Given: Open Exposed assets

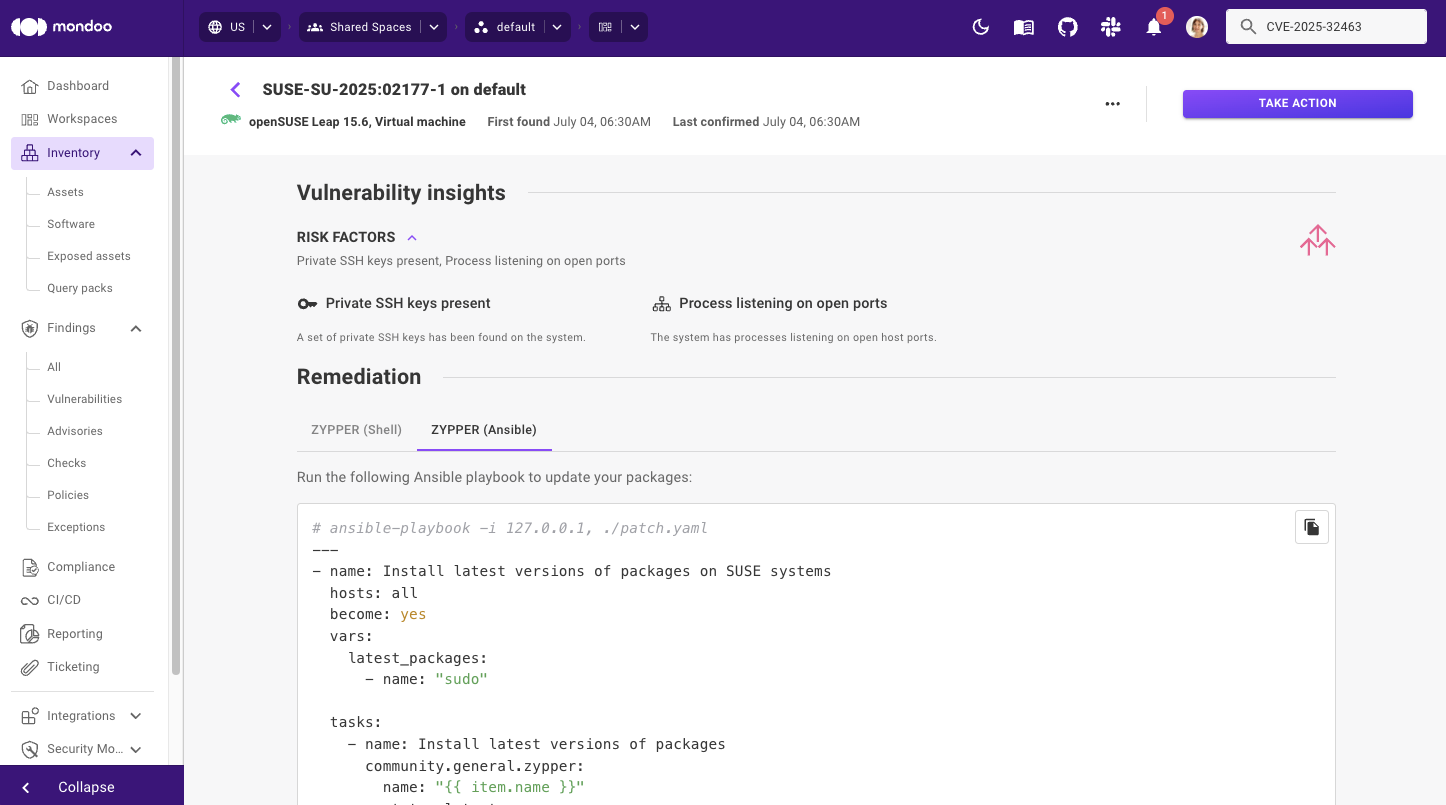Looking at the screenshot, I should click(x=89, y=256).
